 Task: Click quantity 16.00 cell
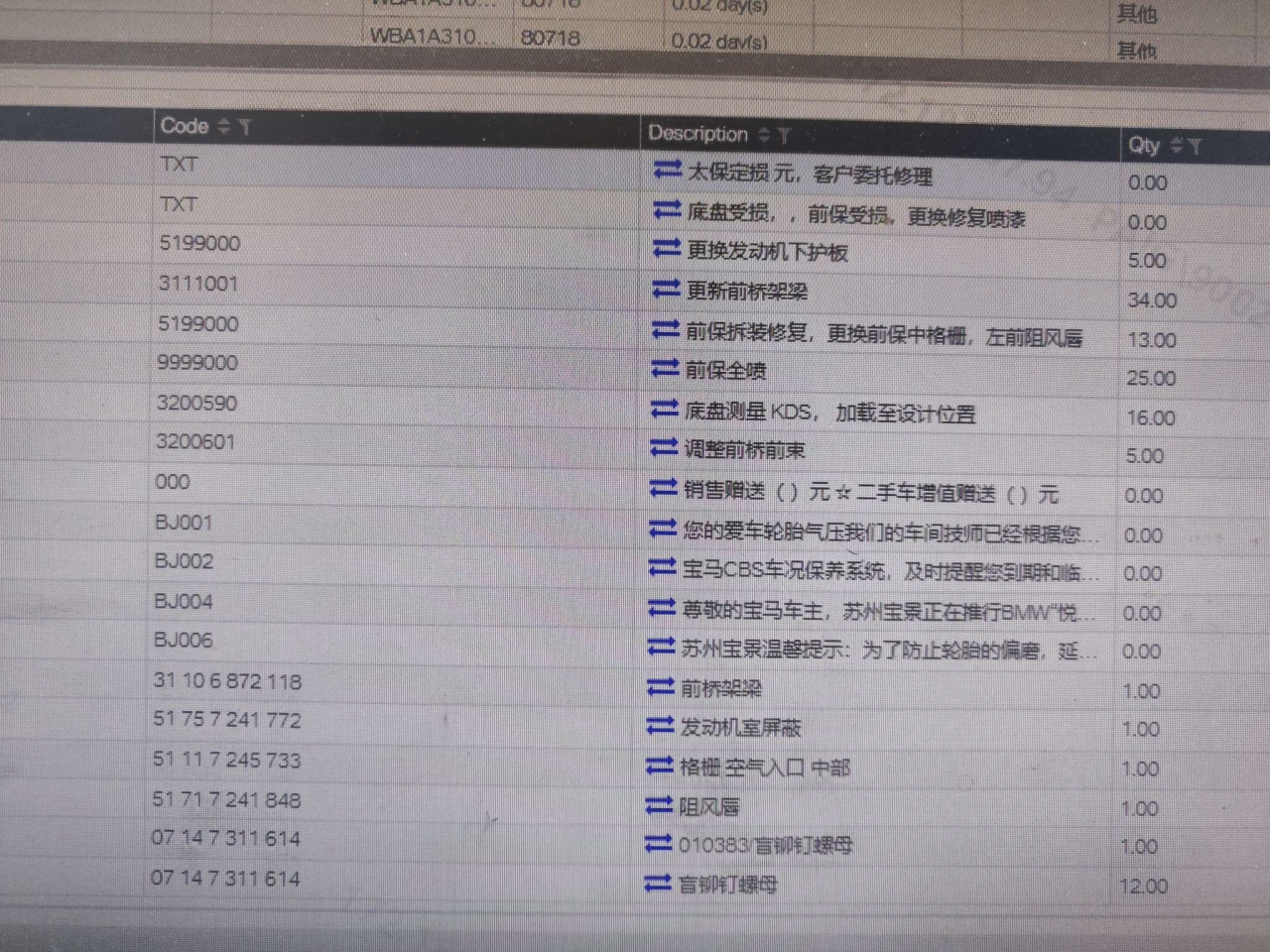click(x=1151, y=418)
